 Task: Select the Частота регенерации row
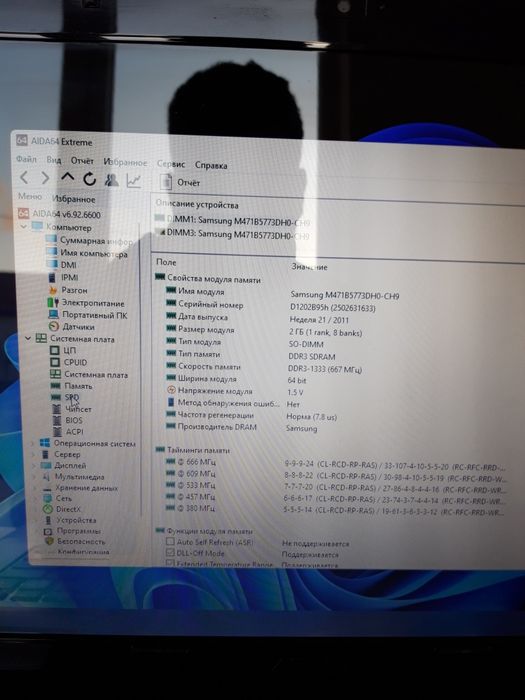click(251, 416)
